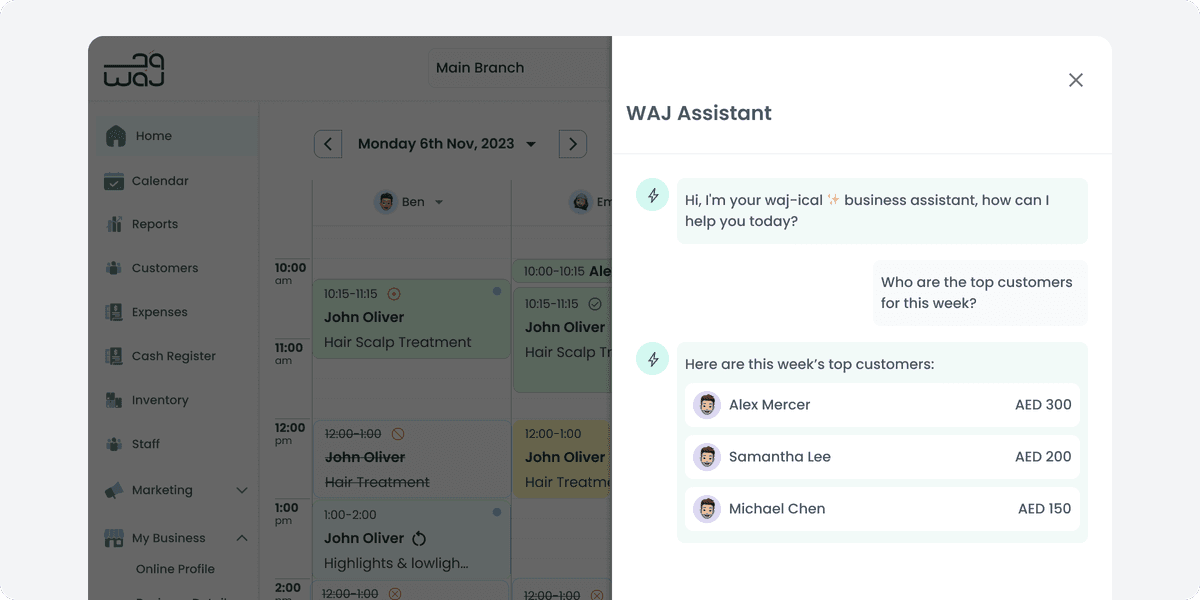Click the lightning bolt WAJ Assistant icon
This screenshot has width=1200, height=600.
(652, 195)
